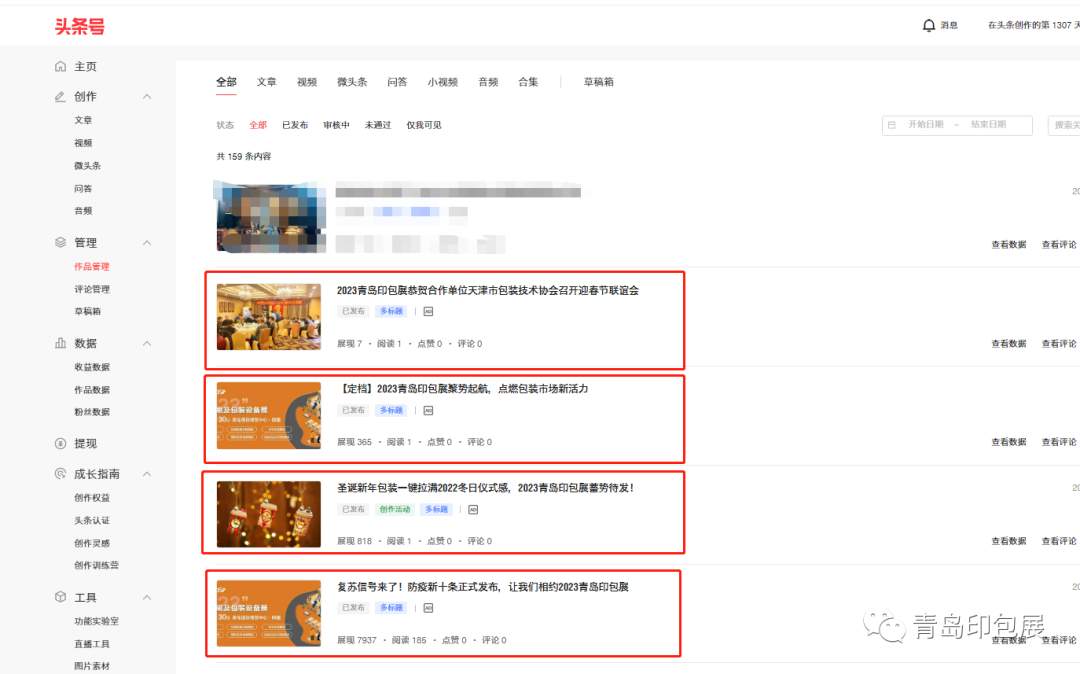The height and width of the screenshot is (674, 1080).
Task: Click ad icon on 圣诞新年包装 article
Action: click(473, 509)
